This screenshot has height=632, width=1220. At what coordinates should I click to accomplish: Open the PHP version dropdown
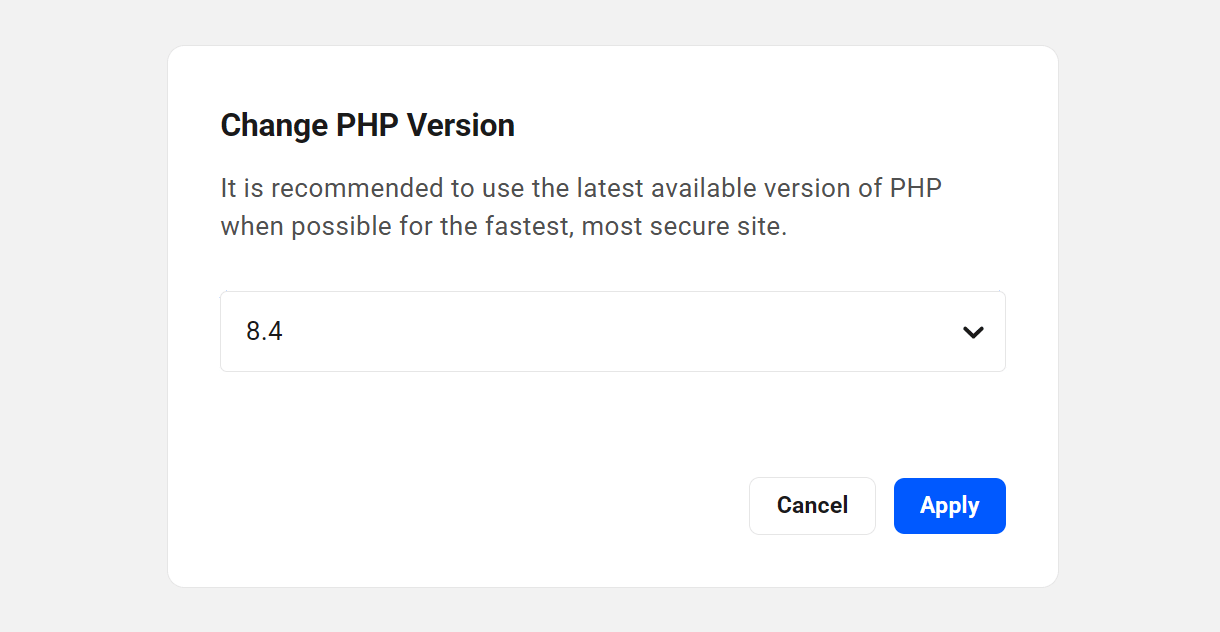612,332
